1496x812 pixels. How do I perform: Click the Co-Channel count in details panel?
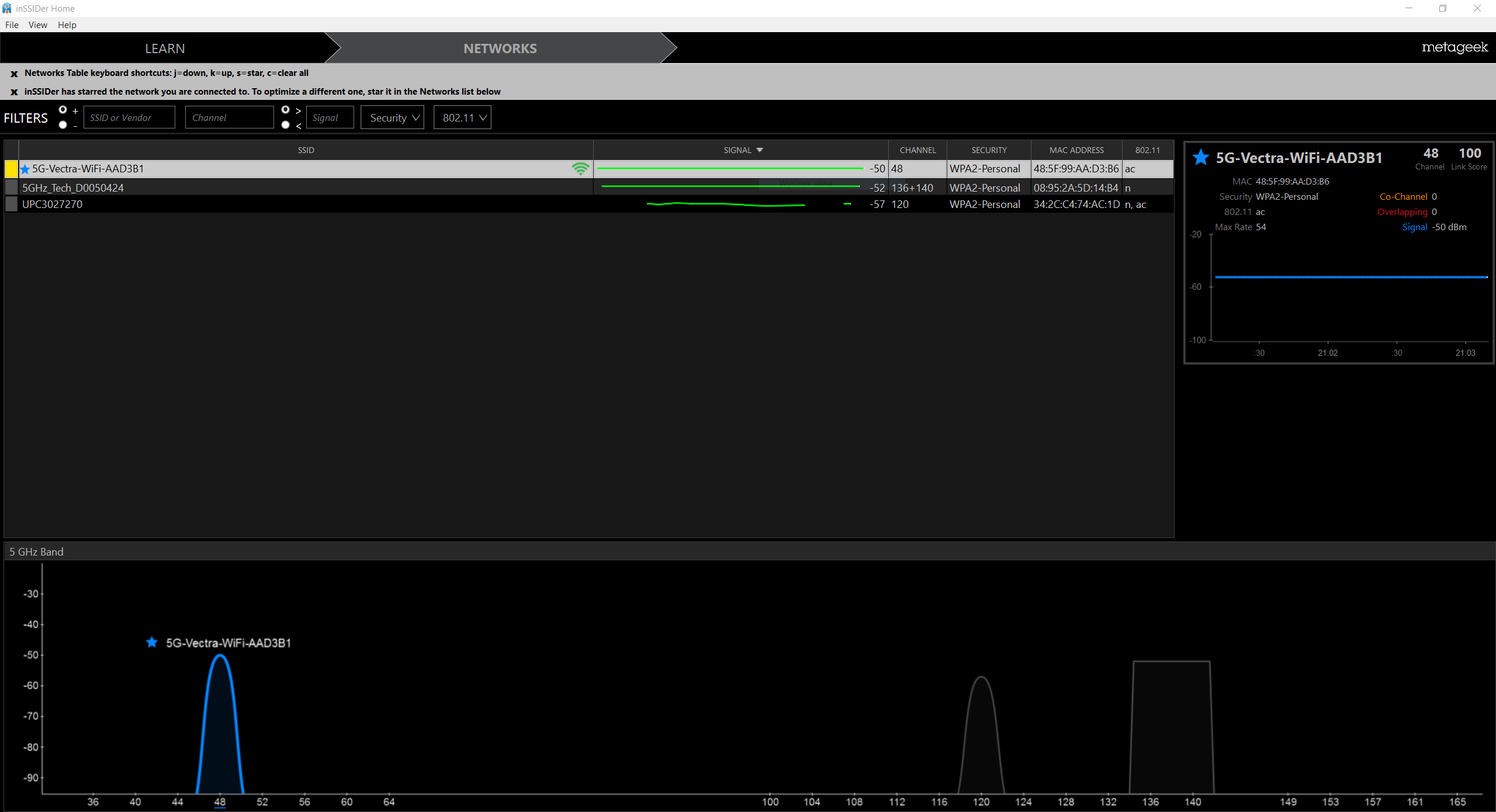1434,197
